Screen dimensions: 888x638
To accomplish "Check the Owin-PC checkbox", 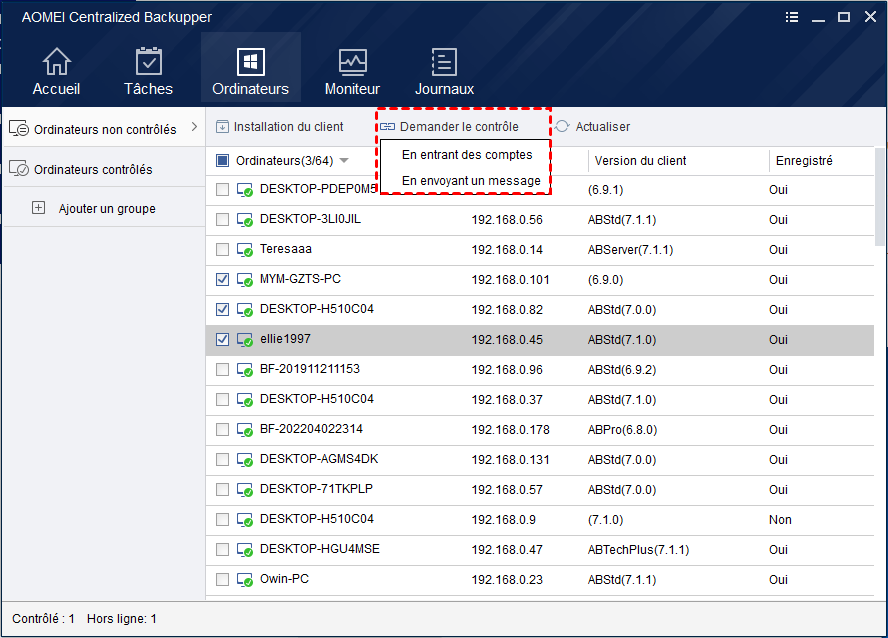I will pyautogui.click(x=223, y=580).
